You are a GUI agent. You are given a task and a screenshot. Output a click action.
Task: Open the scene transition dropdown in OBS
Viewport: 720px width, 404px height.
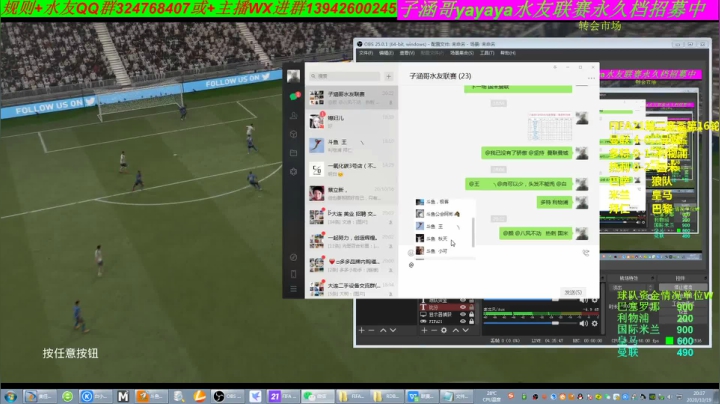pos(630,287)
